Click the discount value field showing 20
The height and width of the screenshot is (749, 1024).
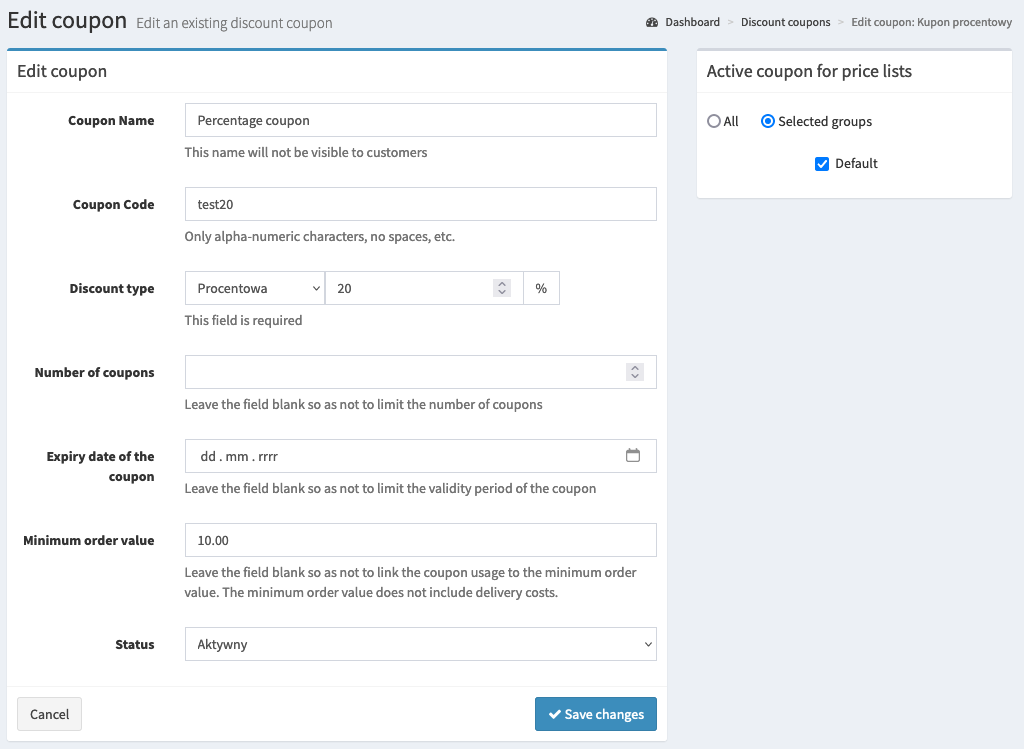coord(424,288)
